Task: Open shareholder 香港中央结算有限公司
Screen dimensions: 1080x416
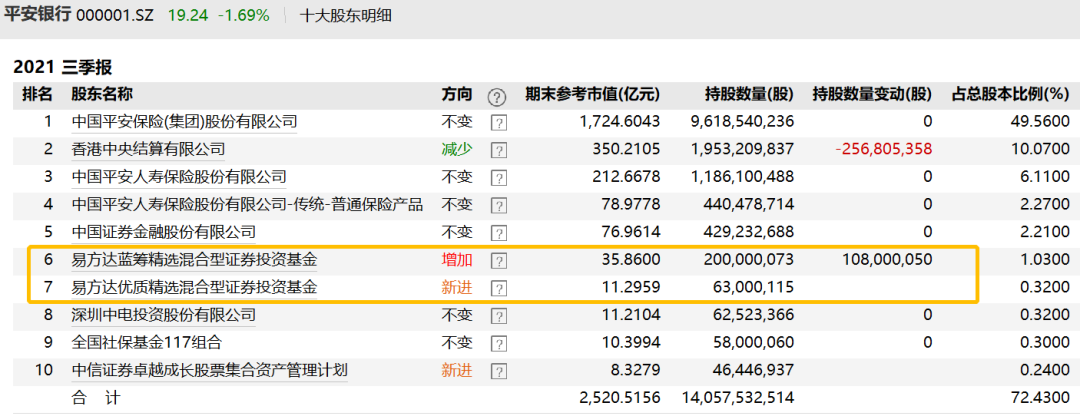Action: (148, 149)
